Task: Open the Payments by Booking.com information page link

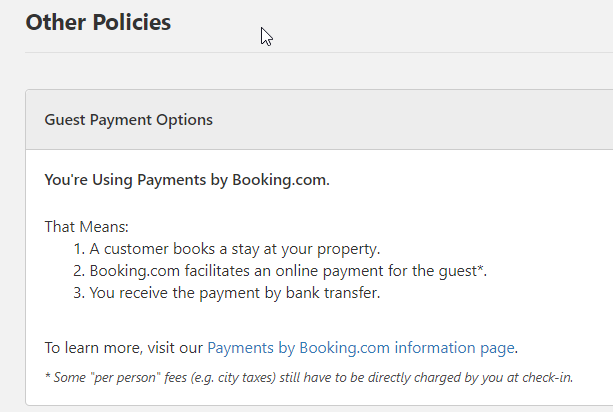Action: 361,348
